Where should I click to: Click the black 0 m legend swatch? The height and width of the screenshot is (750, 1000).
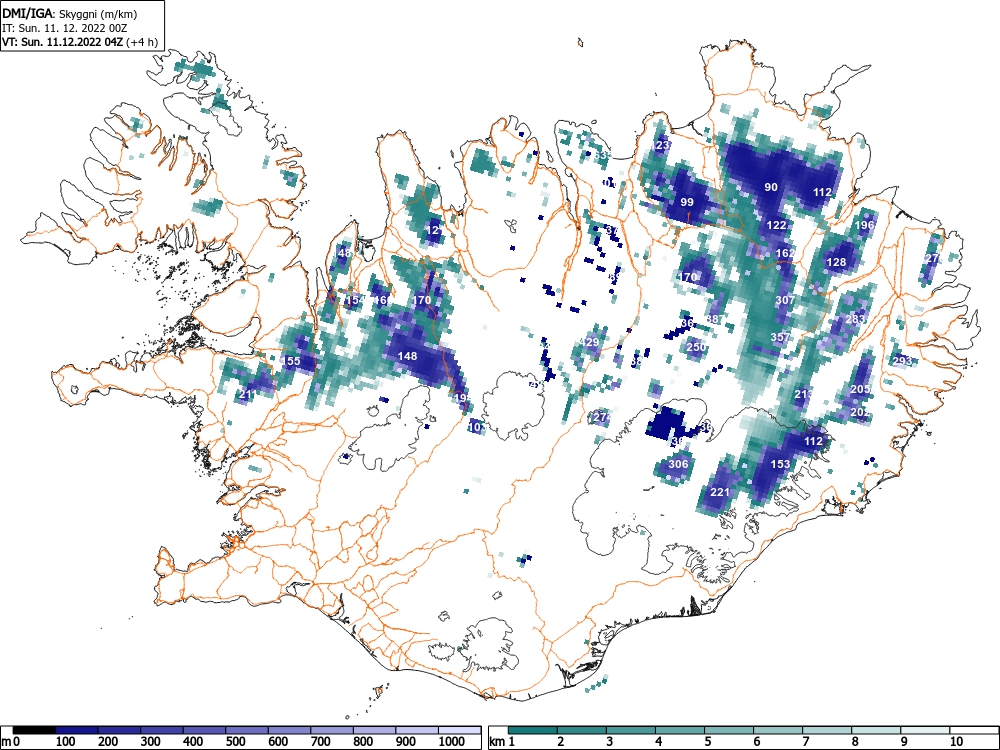[34, 730]
